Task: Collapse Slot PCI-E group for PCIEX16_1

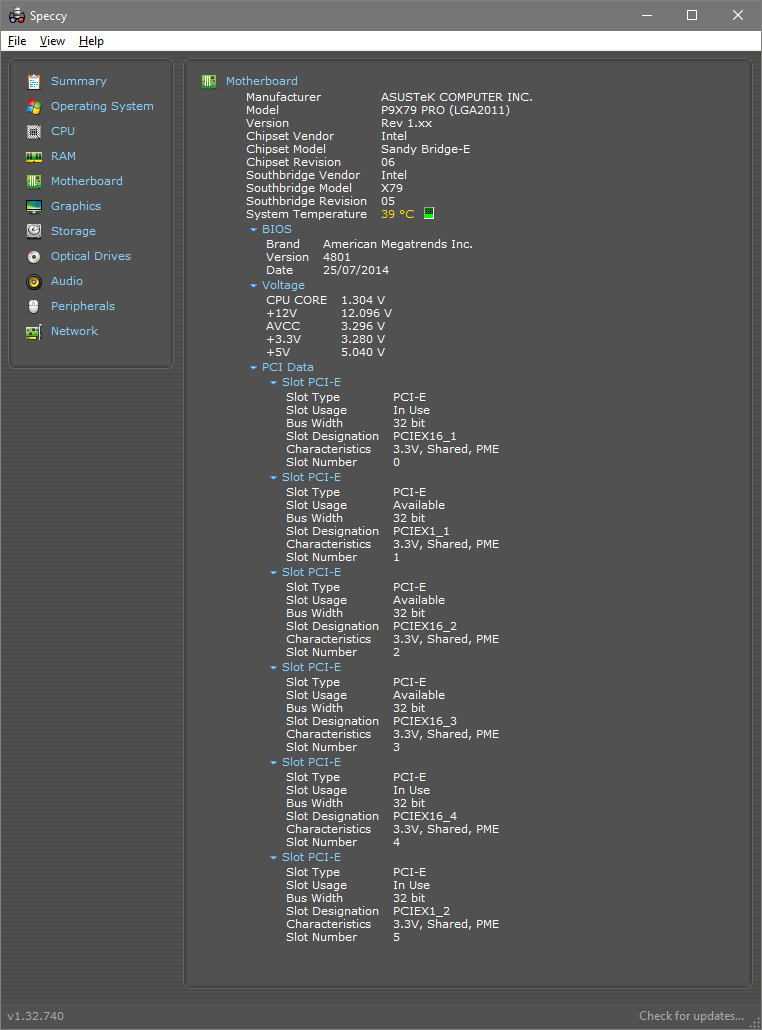Action: coord(274,383)
